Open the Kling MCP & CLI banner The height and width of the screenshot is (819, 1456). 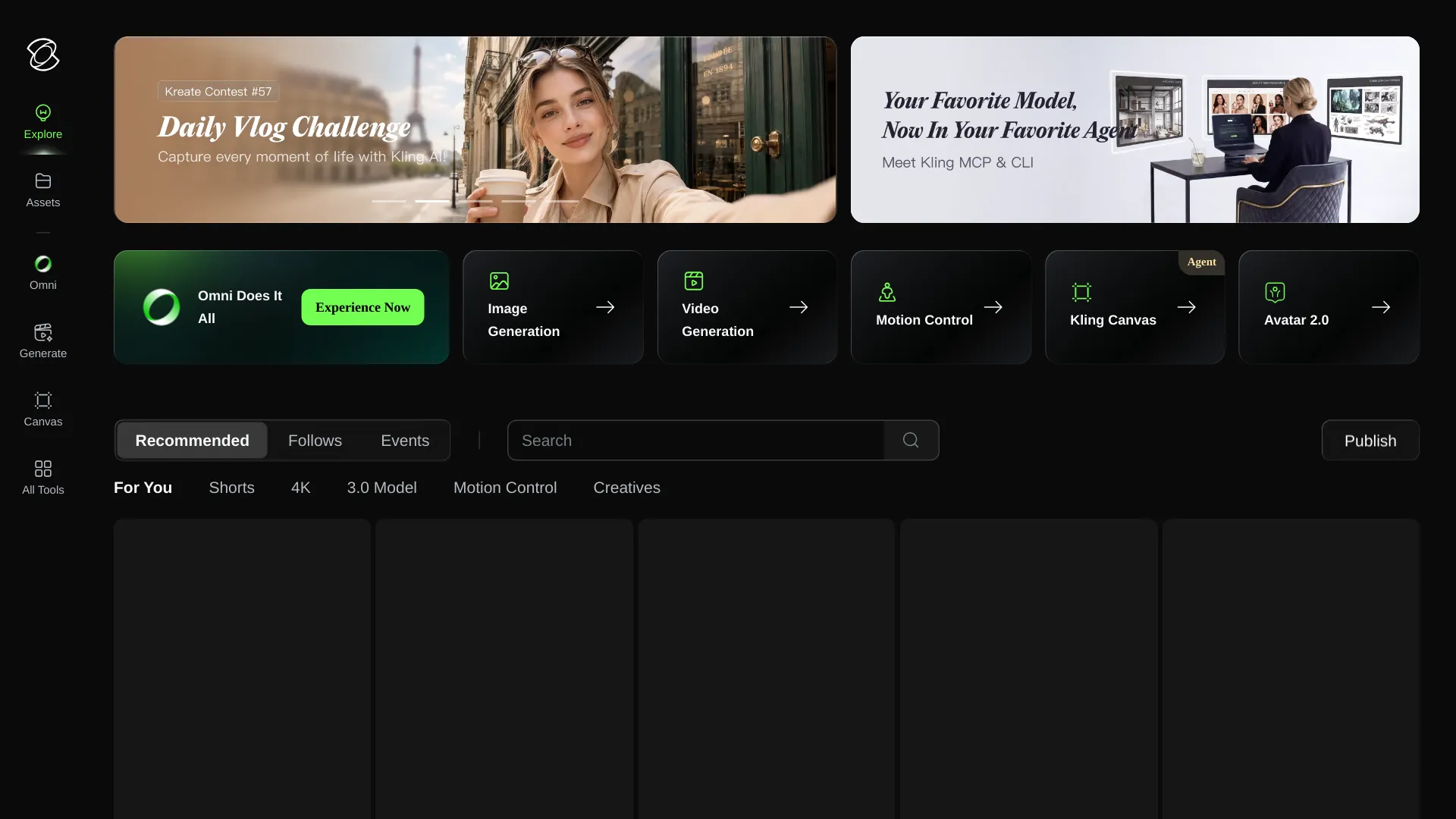point(1134,130)
